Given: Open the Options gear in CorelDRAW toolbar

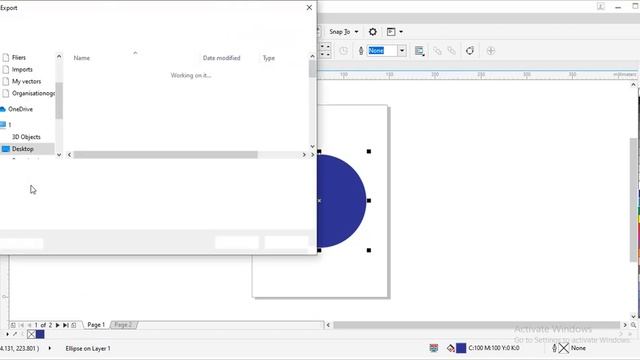Looking at the screenshot, I should tap(373, 32).
